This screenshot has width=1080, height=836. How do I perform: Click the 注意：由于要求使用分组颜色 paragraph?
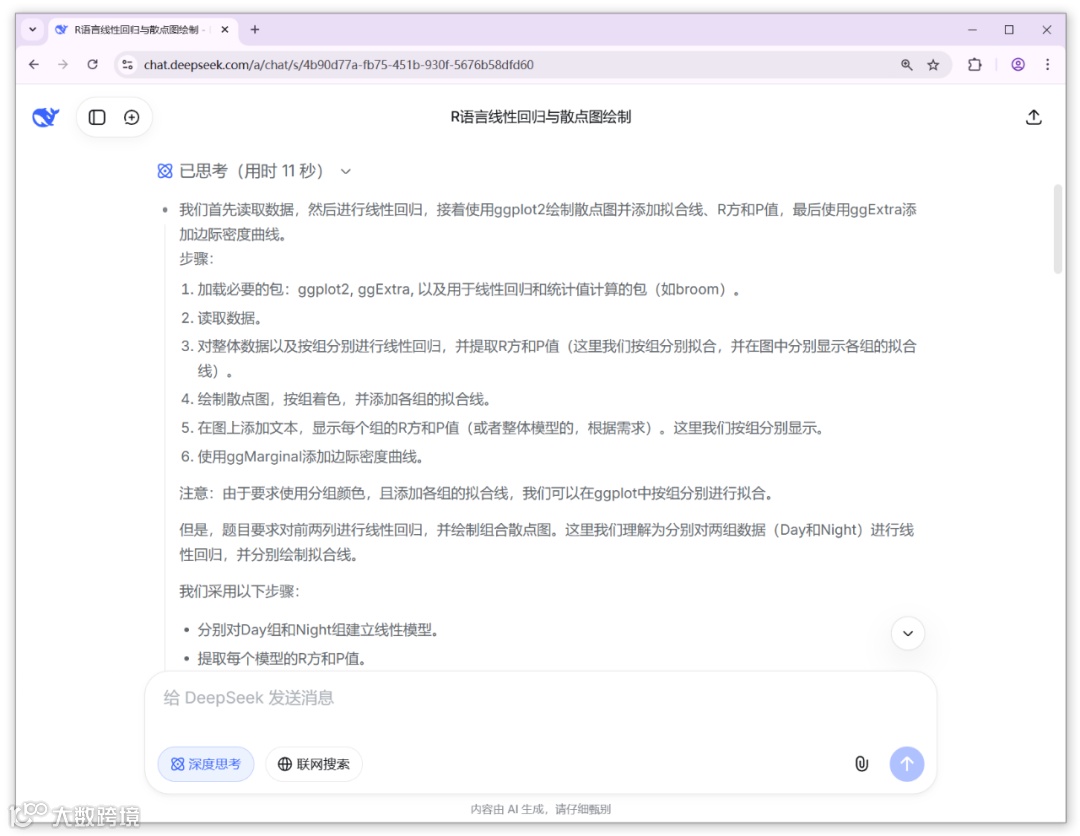click(477, 493)
